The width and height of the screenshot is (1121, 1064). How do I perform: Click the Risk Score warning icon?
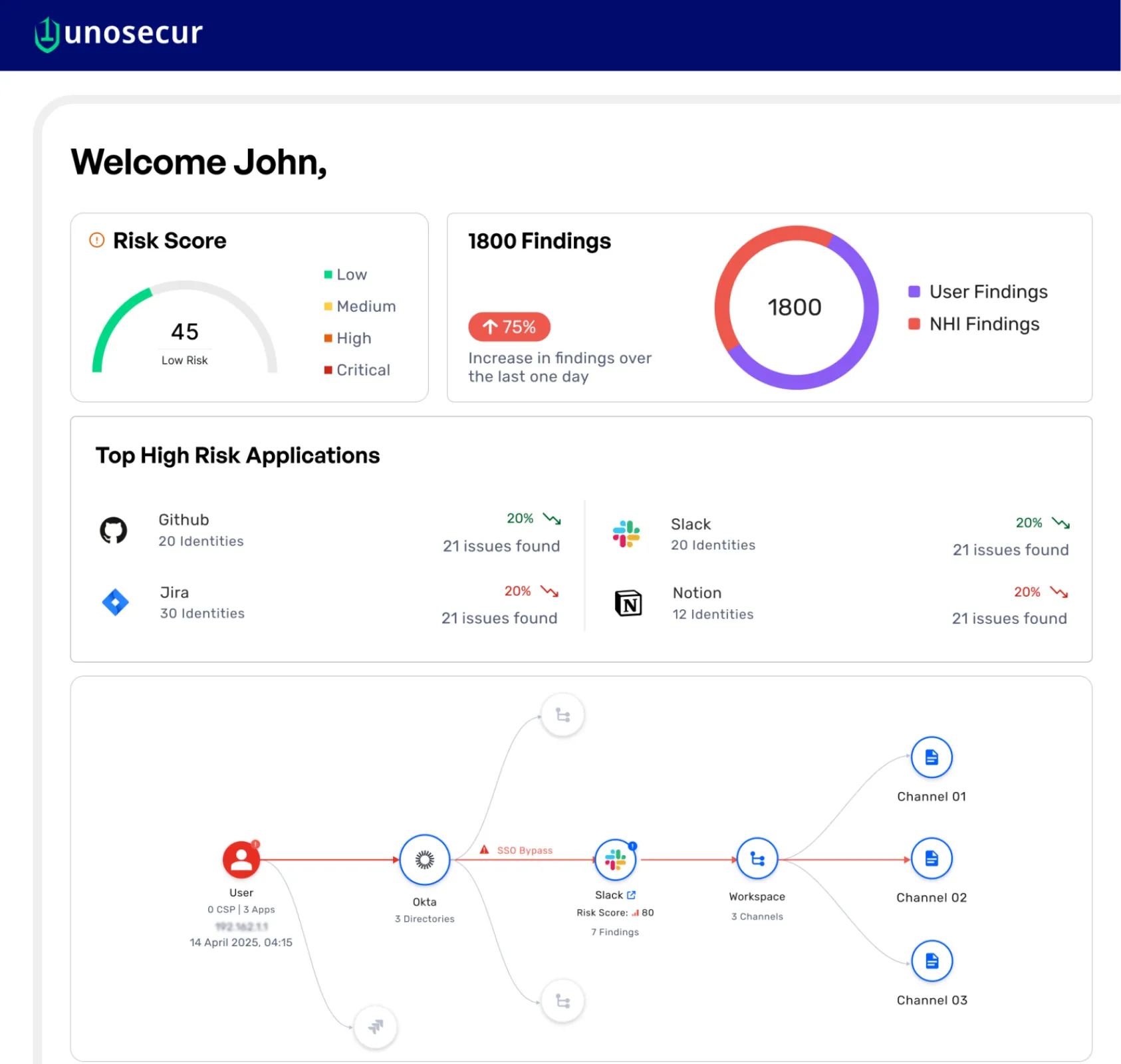pyautogui.click(x=97, y=240)
